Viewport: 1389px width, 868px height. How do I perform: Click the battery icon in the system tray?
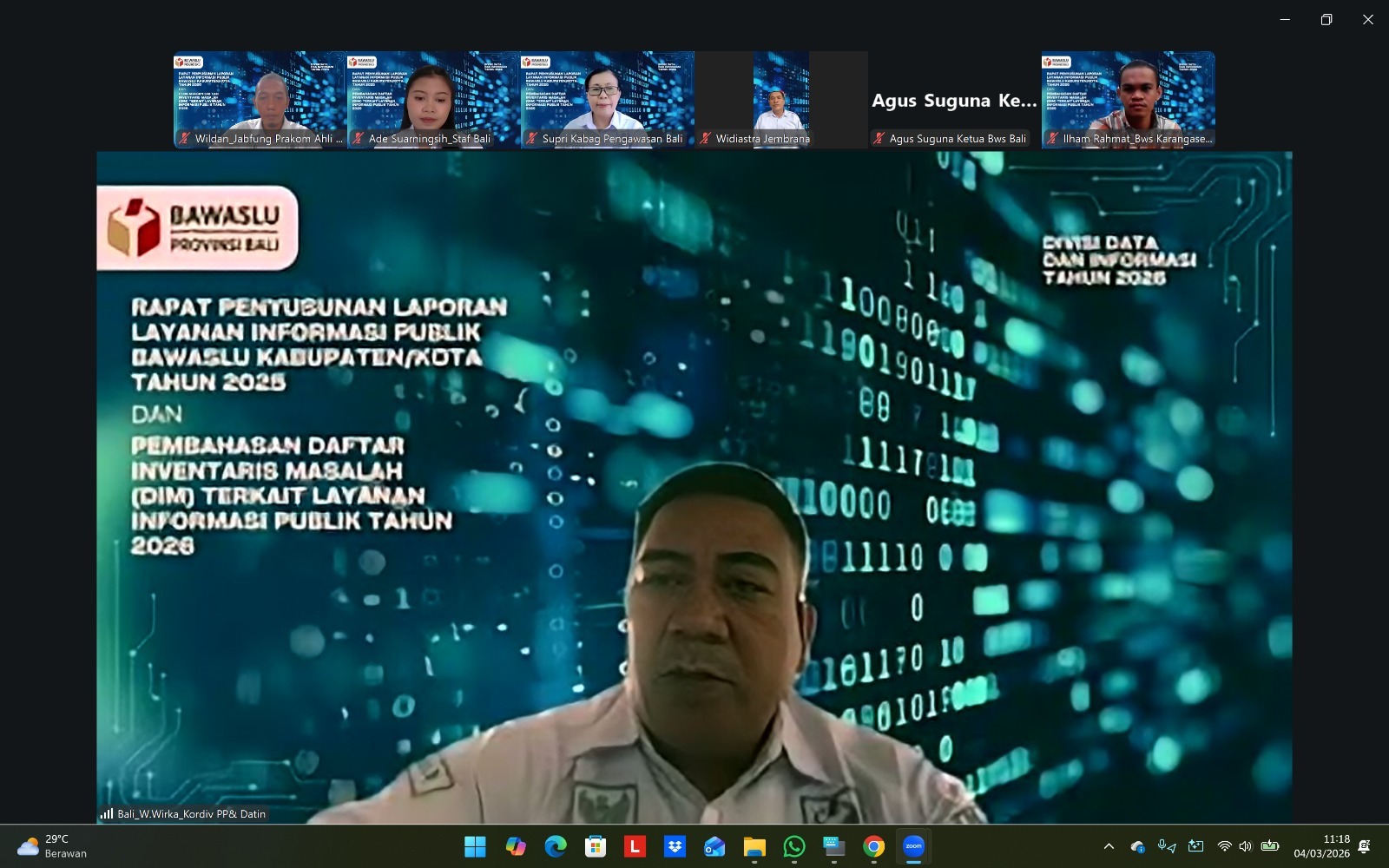(1269, 846)
